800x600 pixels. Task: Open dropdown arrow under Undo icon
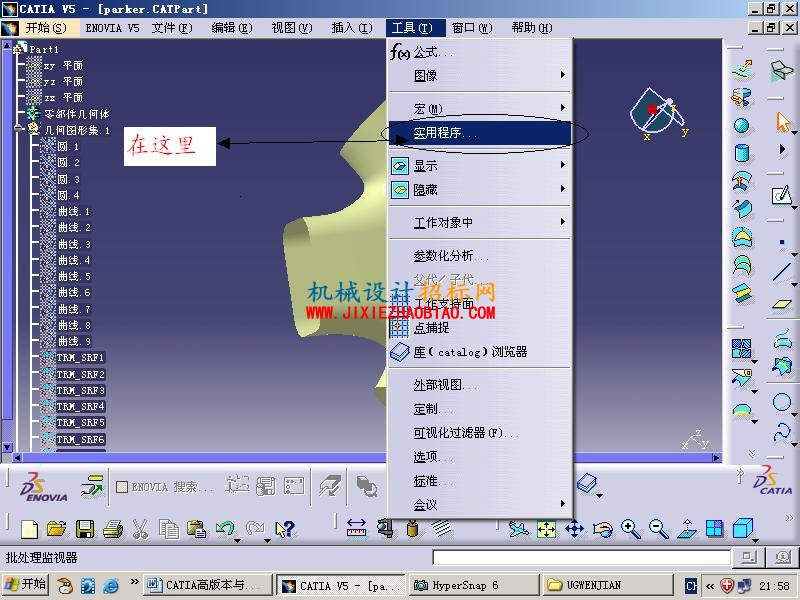point(237,540)
